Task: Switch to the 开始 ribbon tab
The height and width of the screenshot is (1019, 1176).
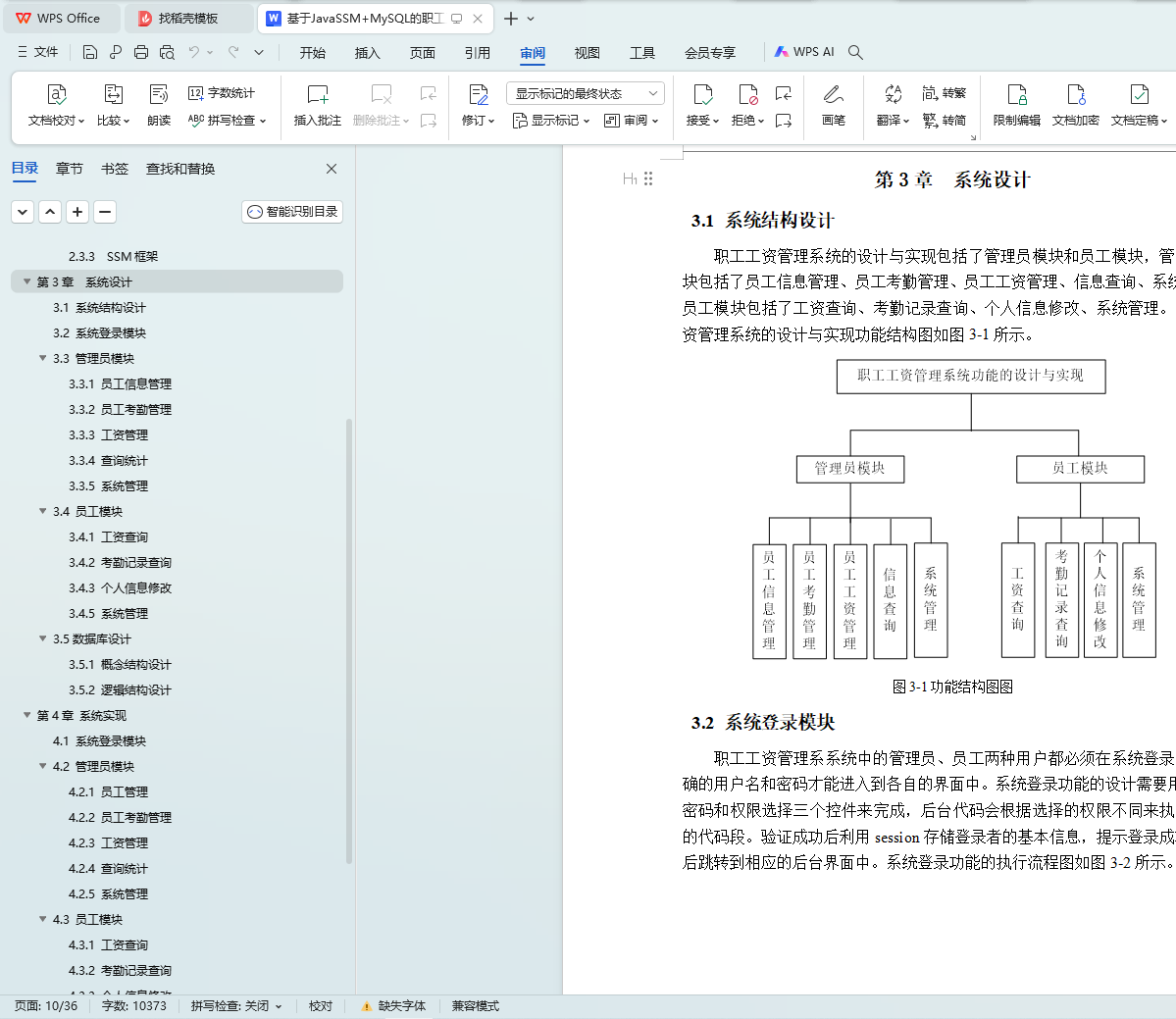Action: pos(312,53)
